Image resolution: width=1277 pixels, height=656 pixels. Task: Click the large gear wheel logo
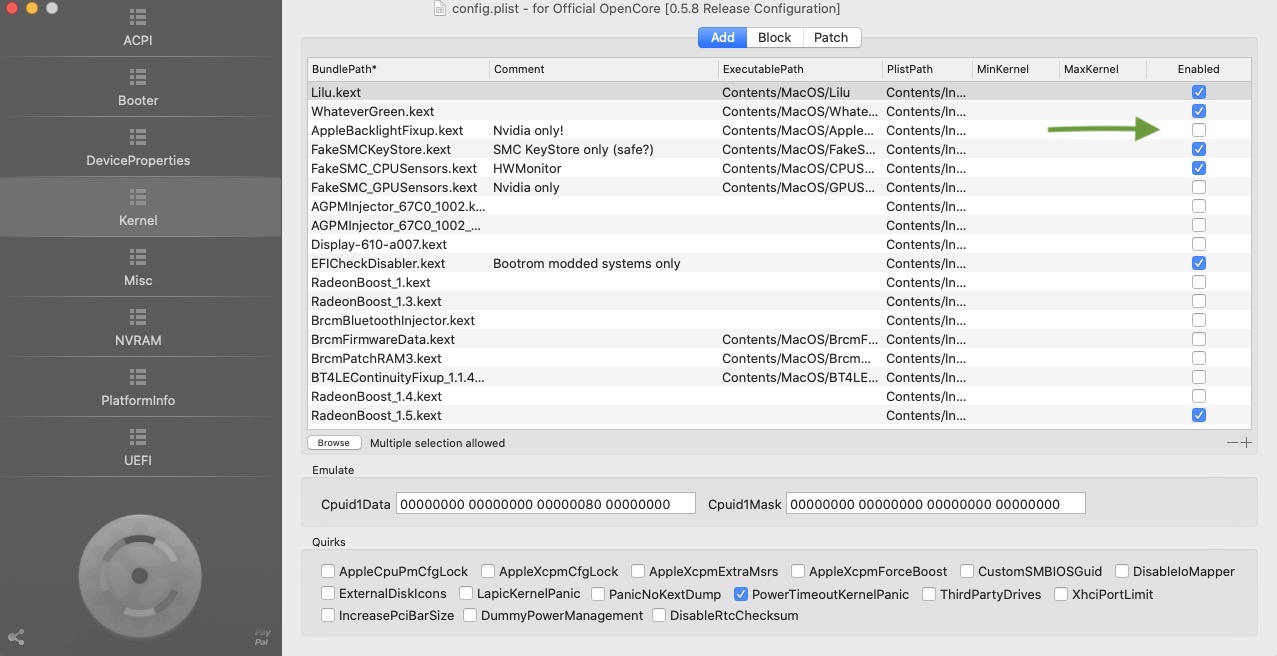(x=140, y=576)
